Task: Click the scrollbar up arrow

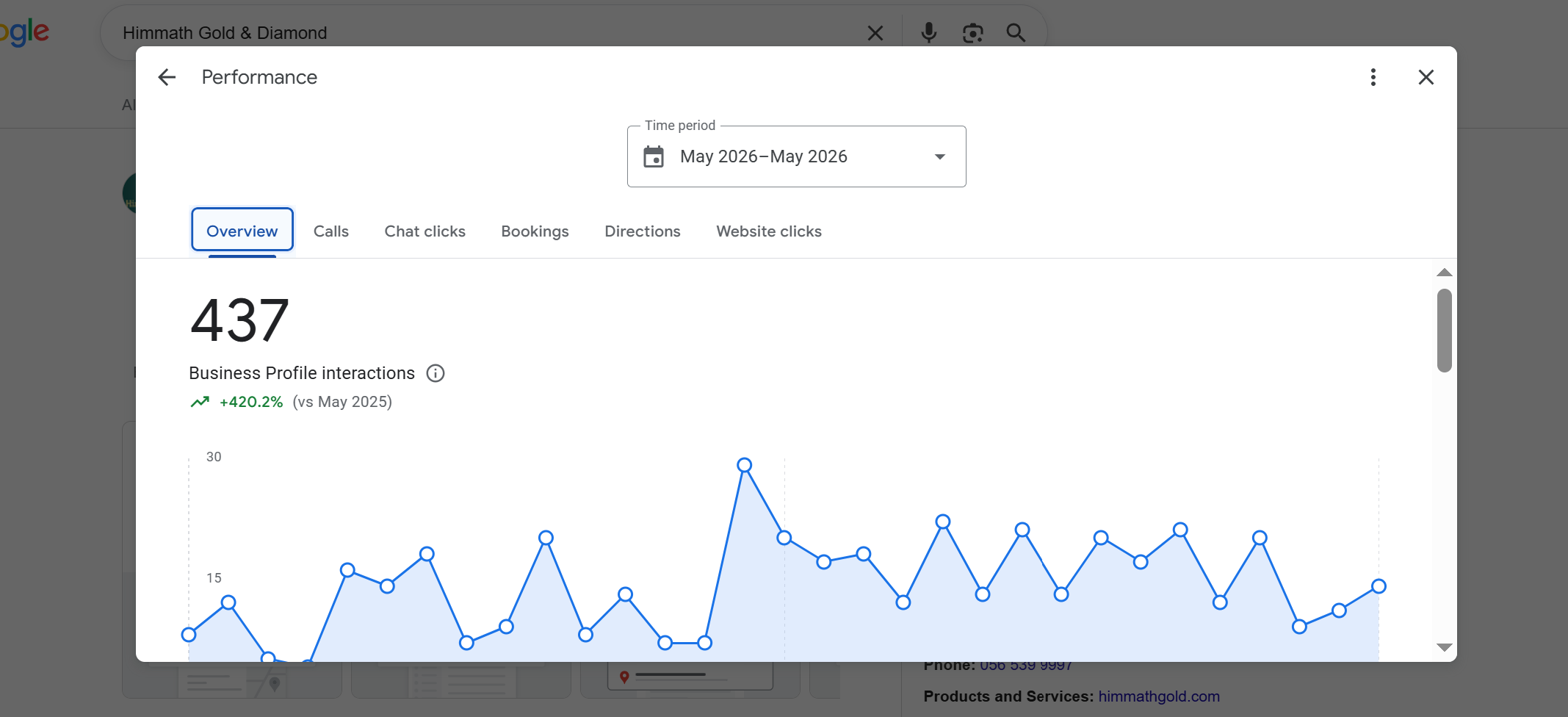Action: click(1444, 273)
